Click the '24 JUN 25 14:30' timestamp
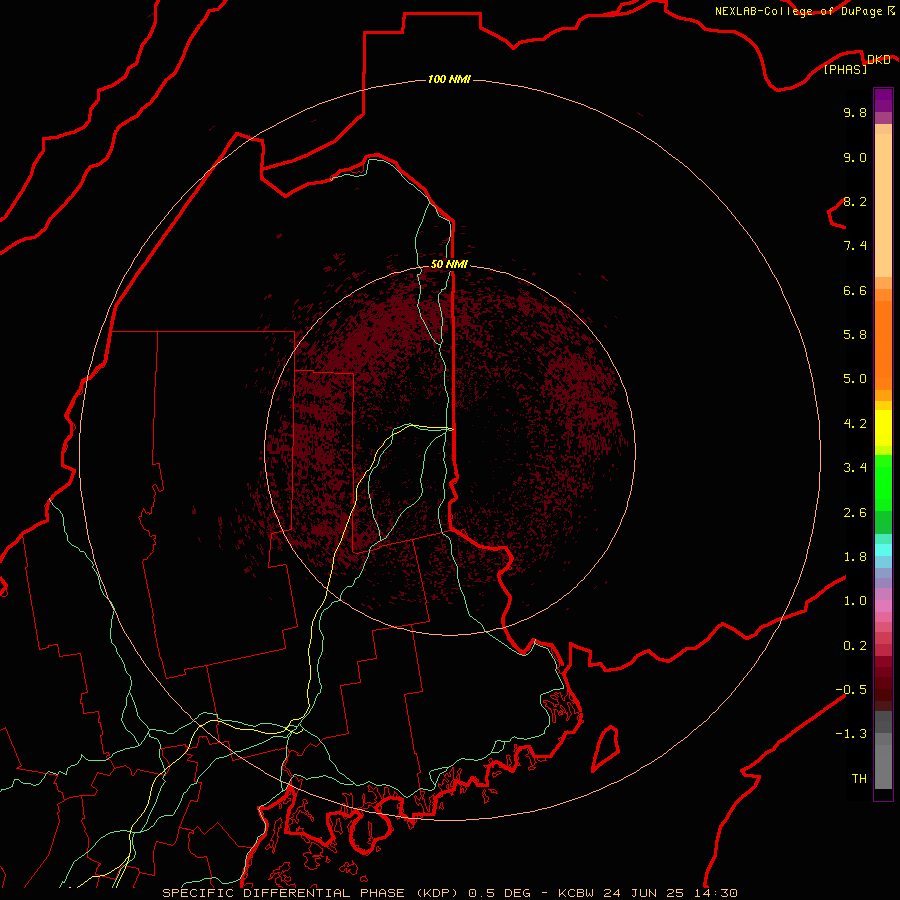The image size is (900, 900). pyautogui.click(x=669, y=893)
